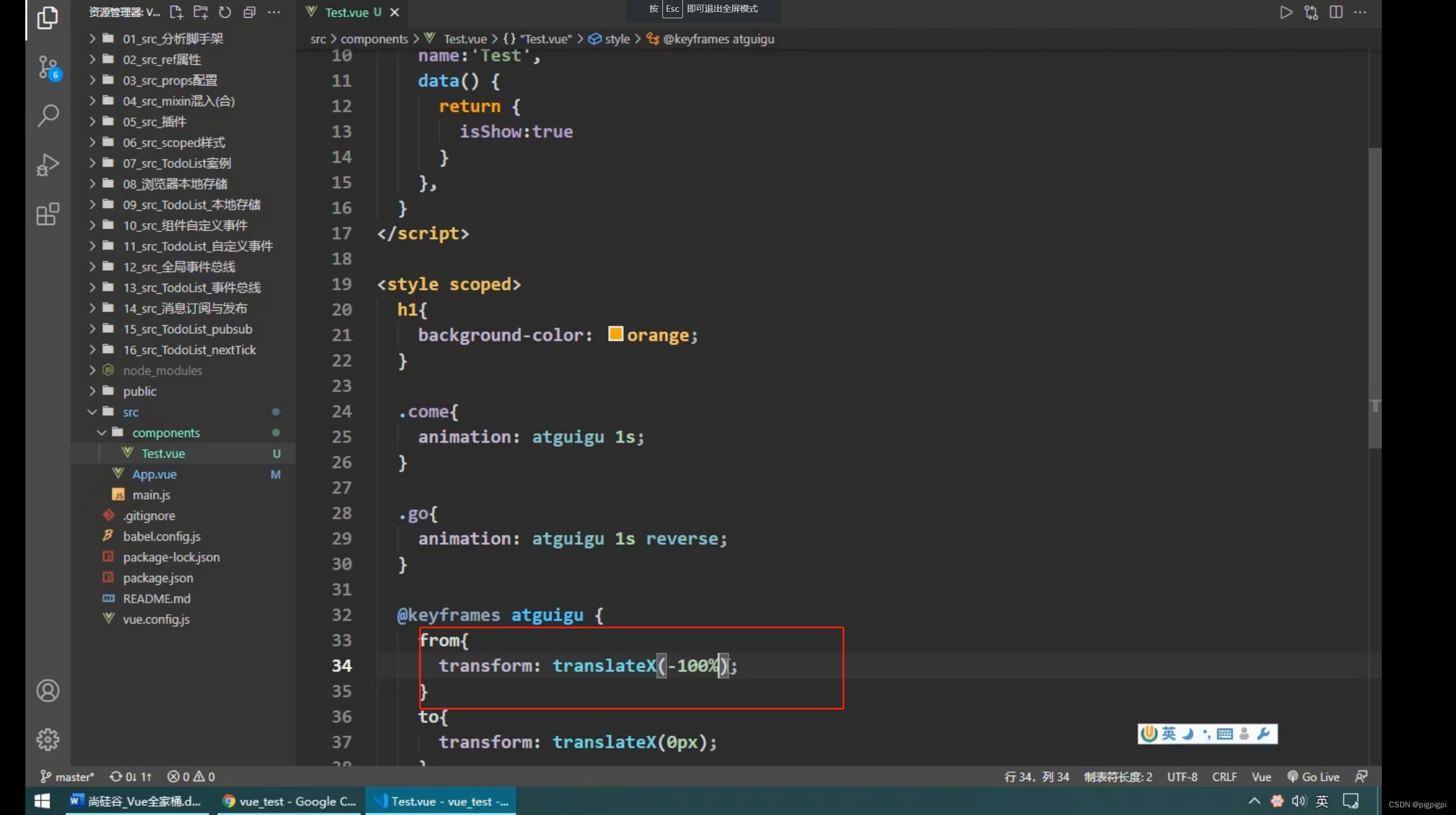The image size is (1456, 815).
Task: Click @keyframes atguigu breadcrumb
Action: click(x=711, y=39)
